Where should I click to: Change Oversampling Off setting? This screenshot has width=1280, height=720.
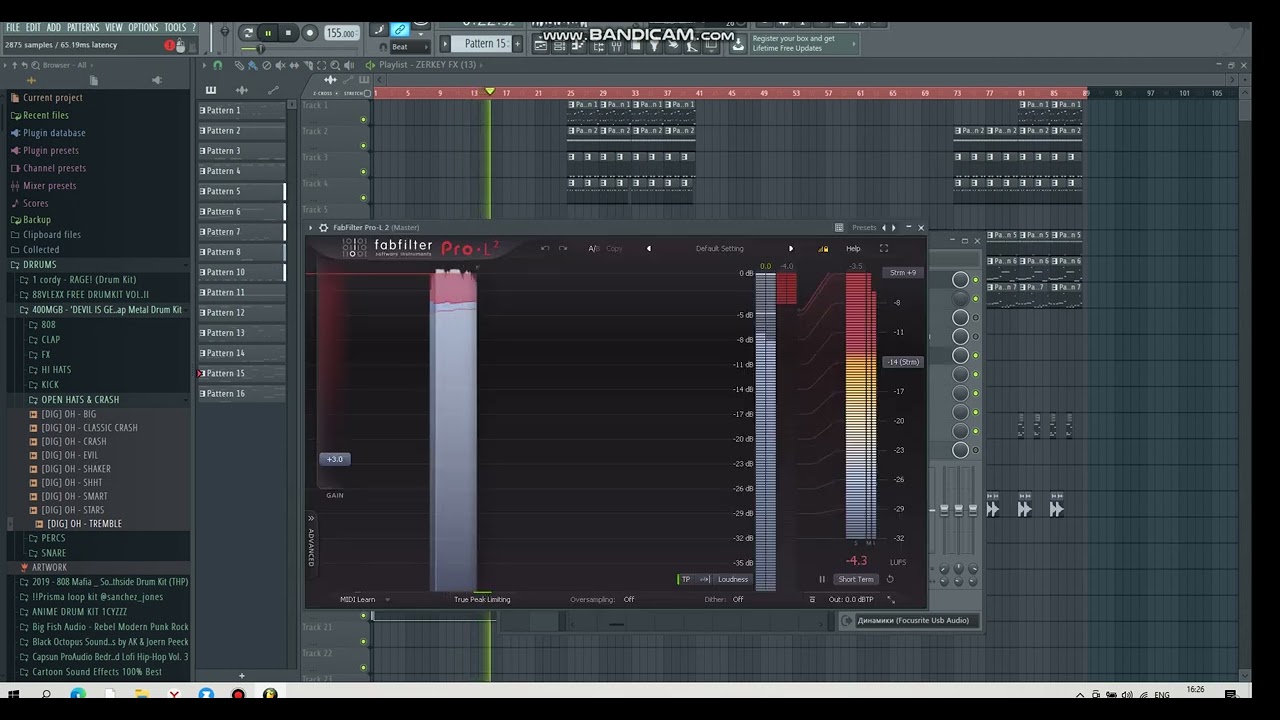click(x=629, y=600)
